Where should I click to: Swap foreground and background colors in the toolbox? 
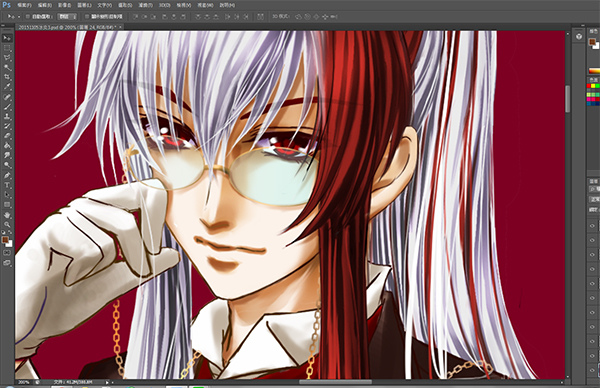click(10, 232)
